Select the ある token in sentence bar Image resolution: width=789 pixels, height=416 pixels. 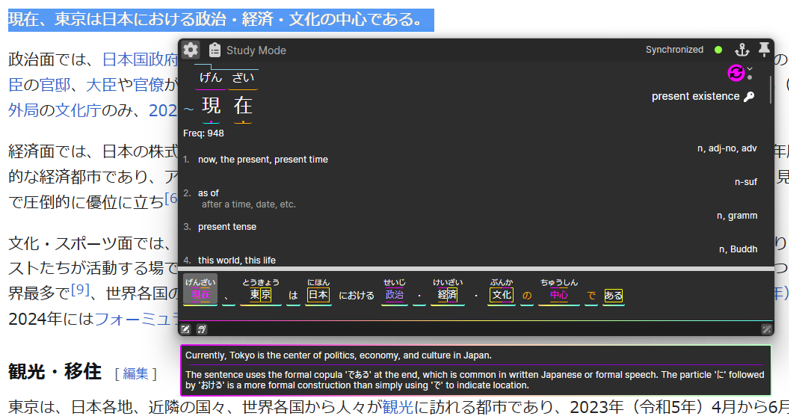pyautogui.click(x=613, y=296)
